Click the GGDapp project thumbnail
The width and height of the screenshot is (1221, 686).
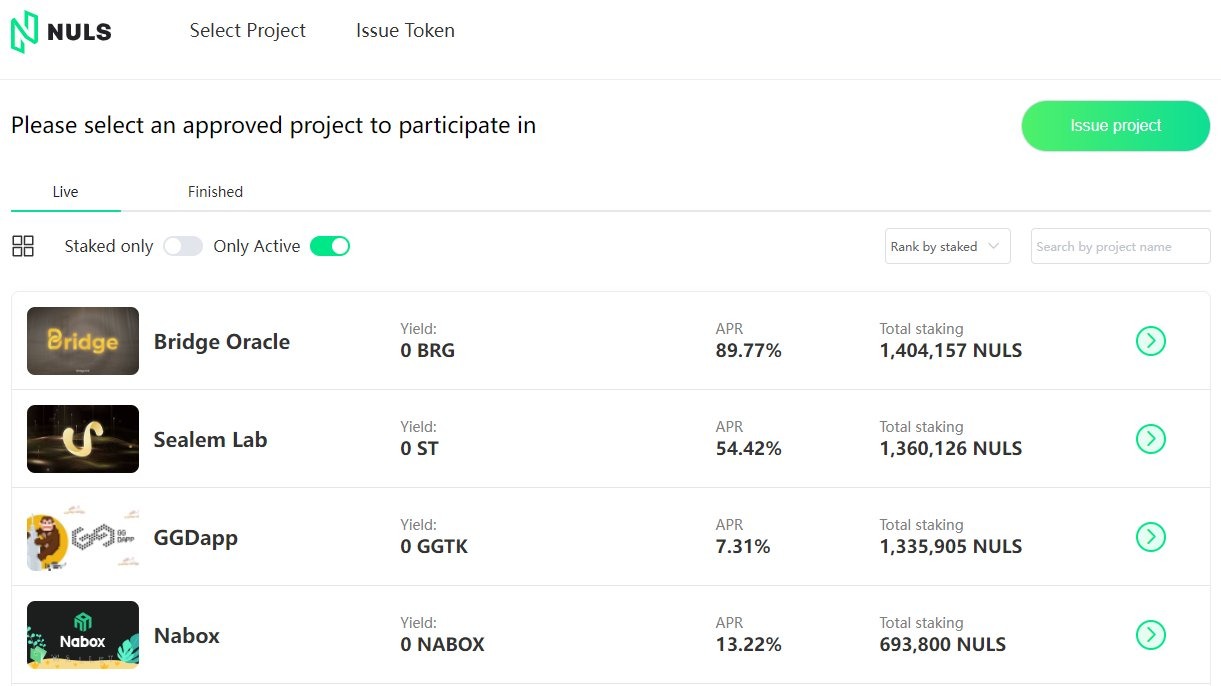coord(83,537)
